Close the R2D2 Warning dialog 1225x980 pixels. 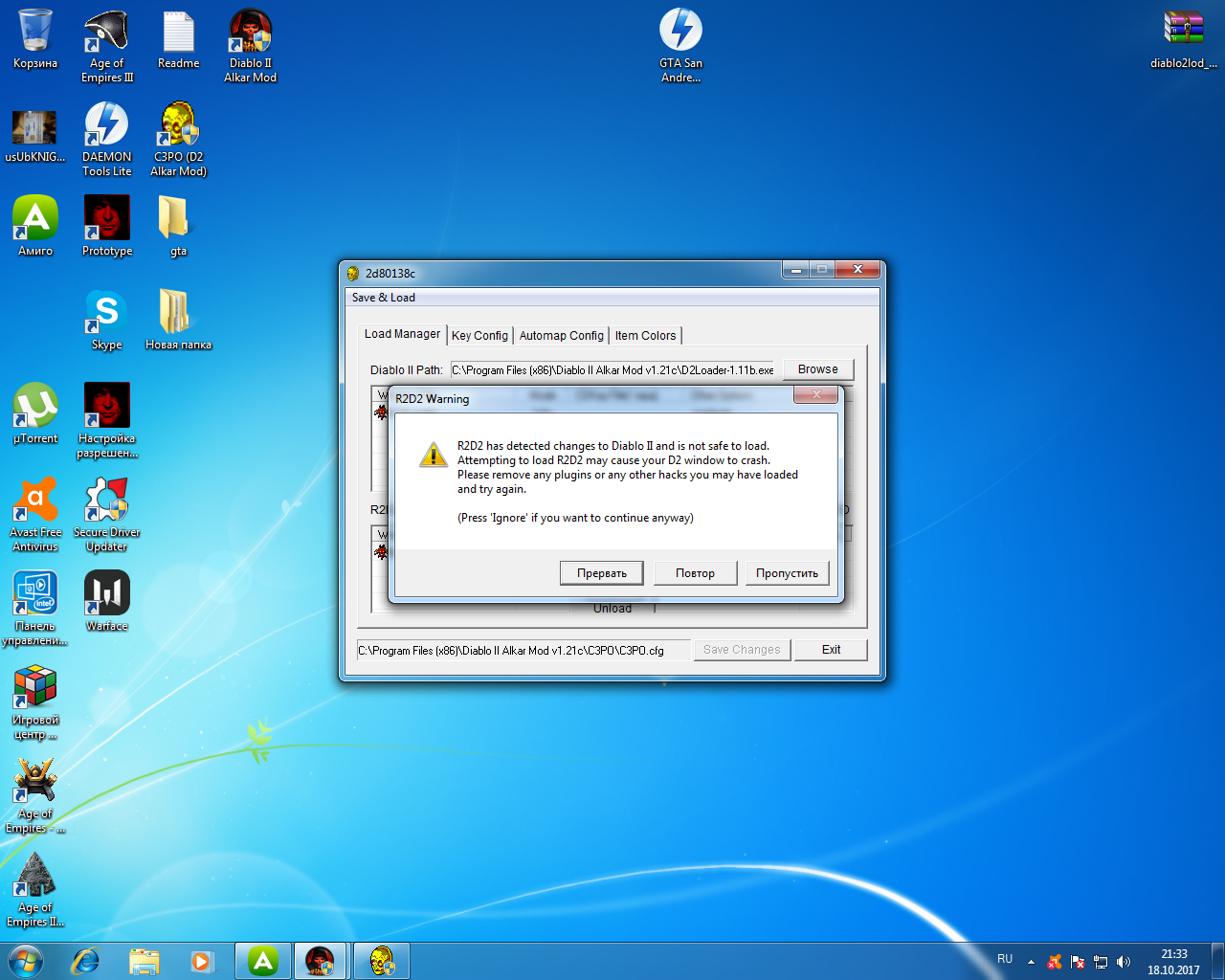tap(816, 394)
